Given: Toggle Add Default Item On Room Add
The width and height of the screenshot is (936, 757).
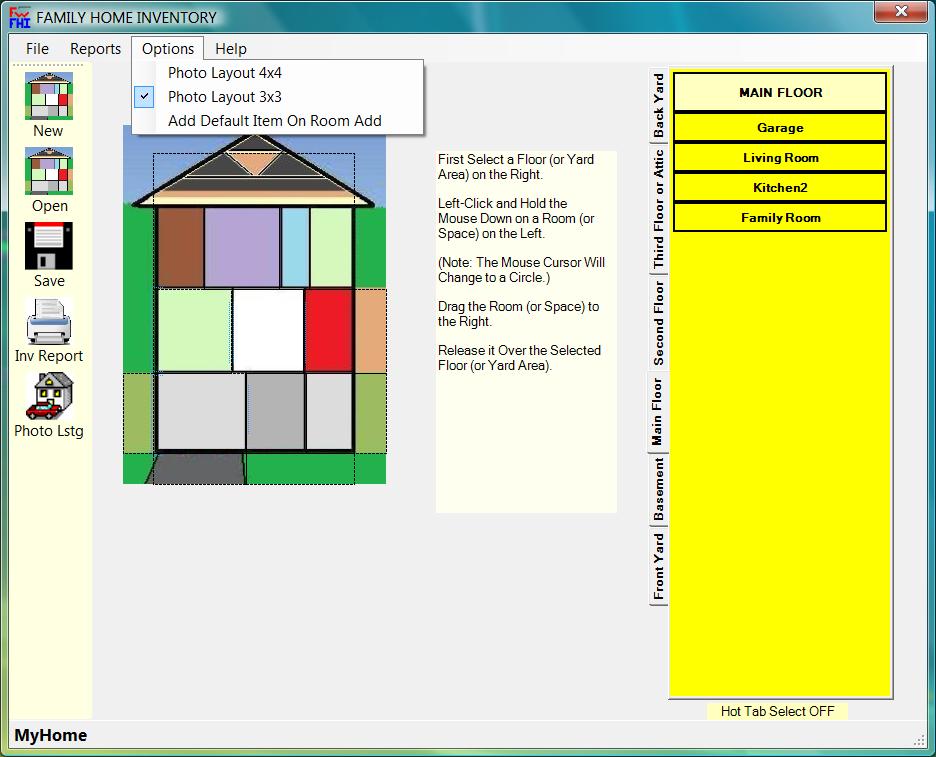Looking at the screenshot, I should point(278,121).
